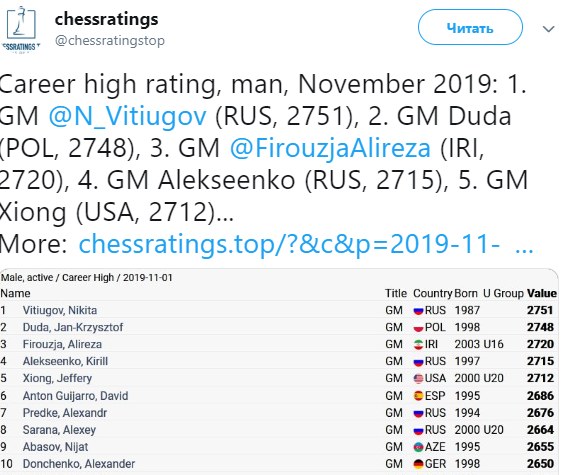This screenshot has width=562, height=475.
Task: Click the Name column header
Action: pyautogui.click(x=15, y=294)
